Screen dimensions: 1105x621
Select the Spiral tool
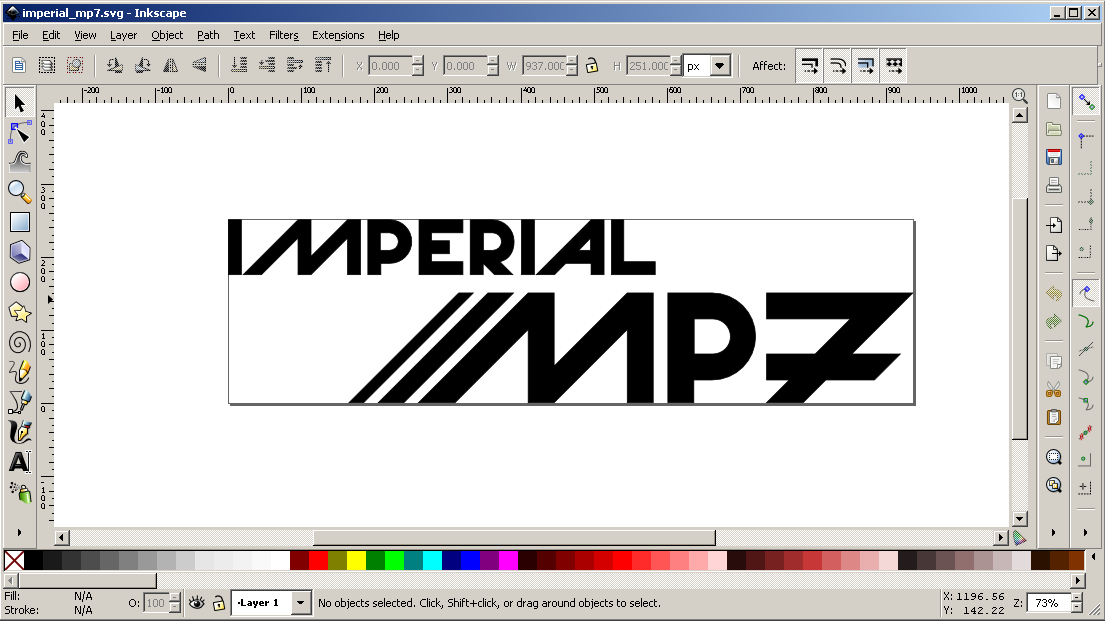pyautogui.click(x=20, y=343)
